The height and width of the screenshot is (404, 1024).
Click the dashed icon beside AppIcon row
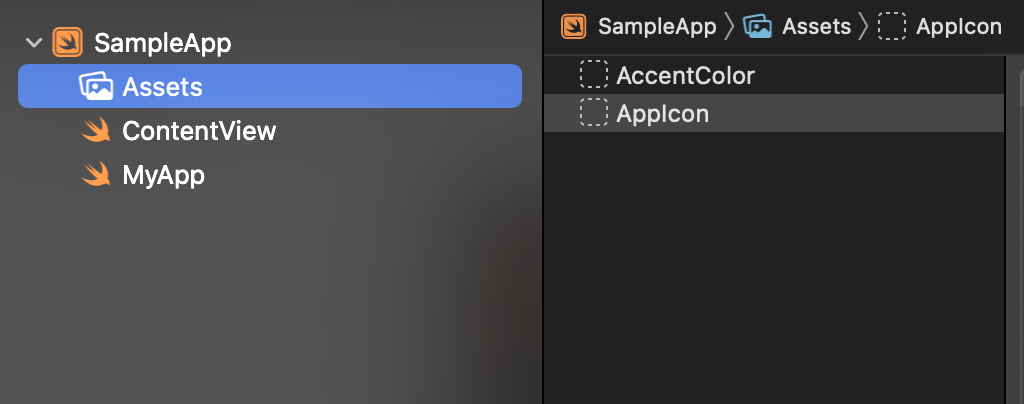point(594,112)
